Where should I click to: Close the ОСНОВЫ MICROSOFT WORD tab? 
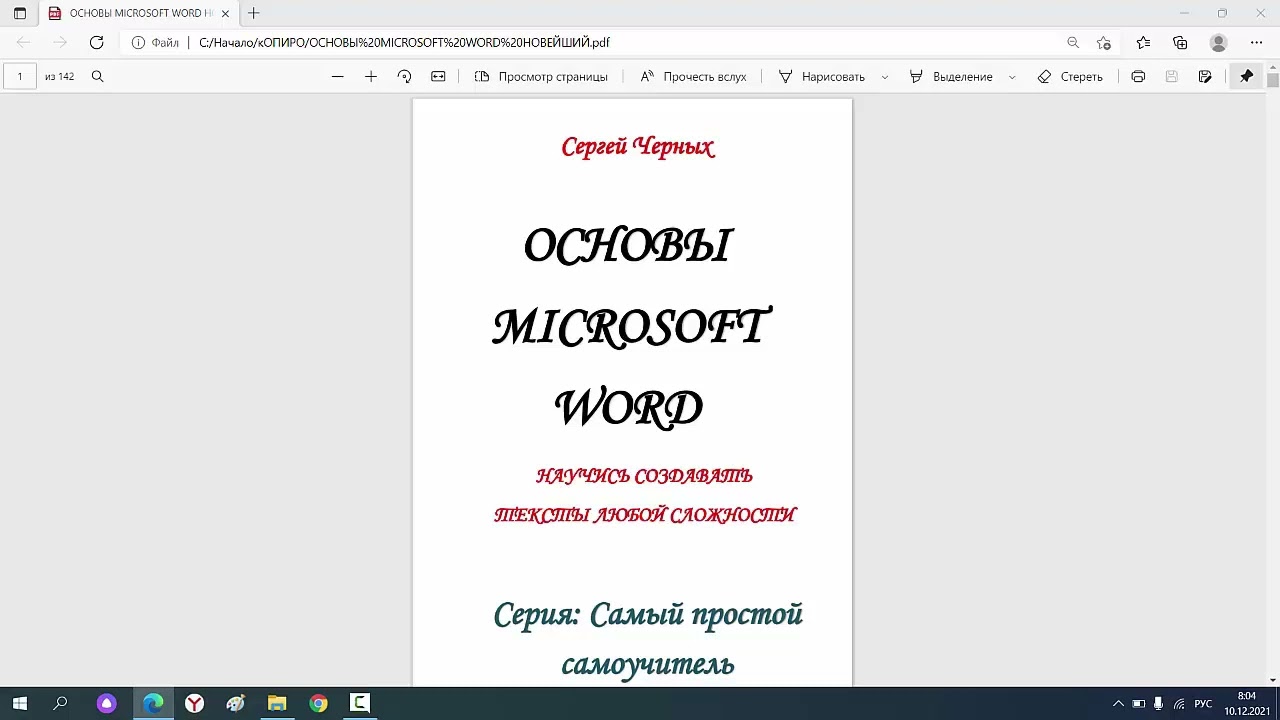click(225, 14)
